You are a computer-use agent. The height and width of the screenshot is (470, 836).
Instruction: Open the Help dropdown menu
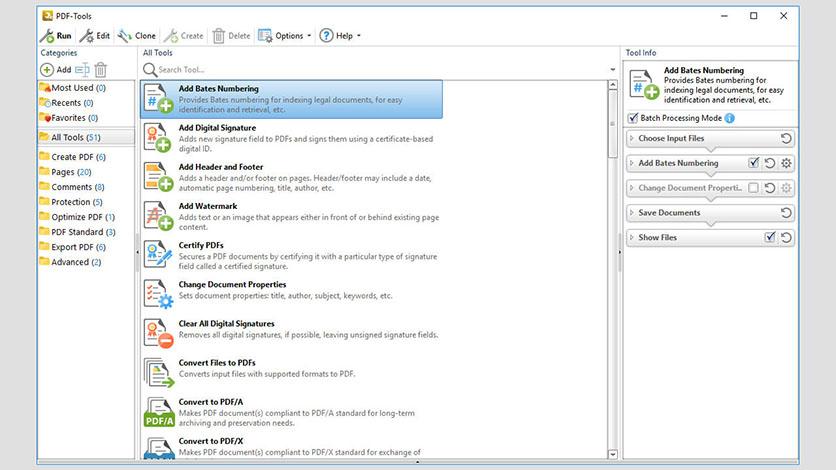pyautogui.click(x=340, y=36)
